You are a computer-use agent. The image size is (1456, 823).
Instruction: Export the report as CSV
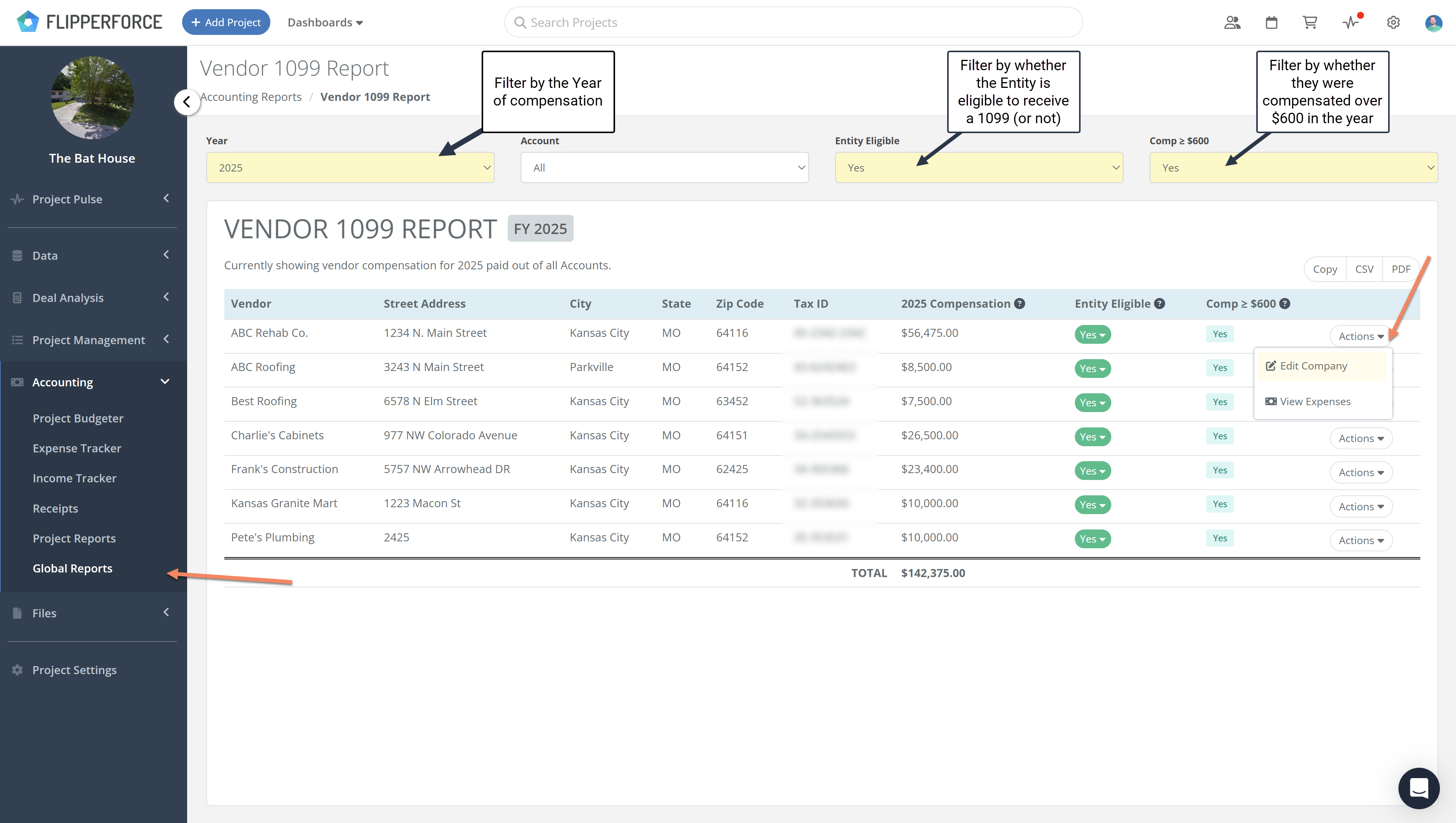click(1364, 269)
